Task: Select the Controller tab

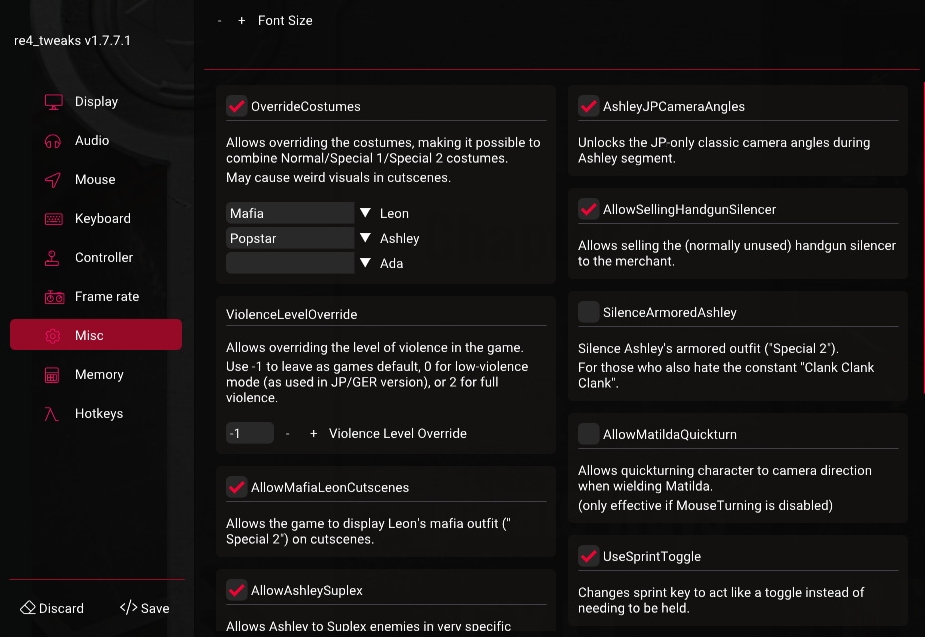Action: (96, 258)
